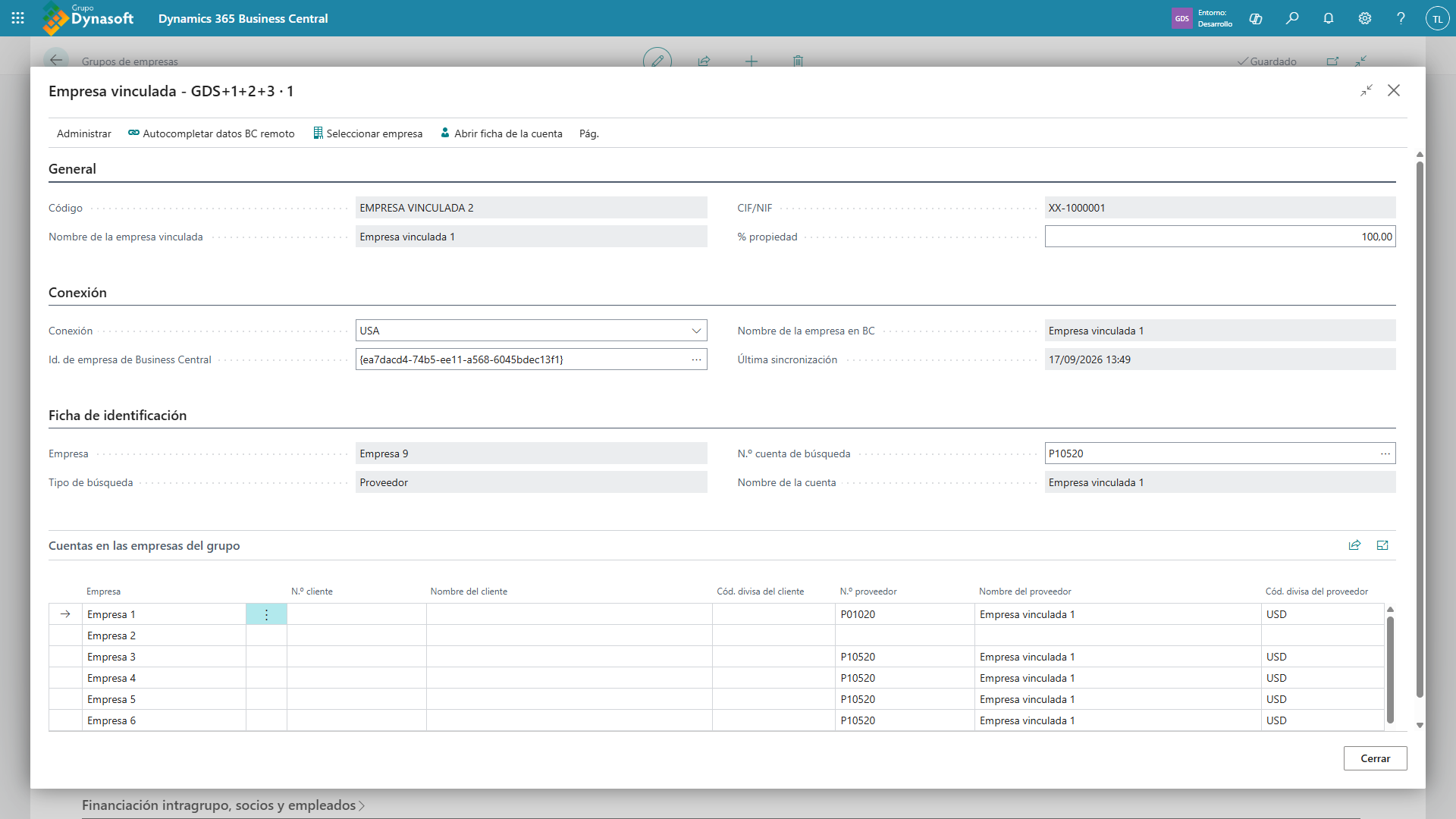This screenshot has width=1456, height=819.
Task: Go back from Grupos de empresas page
Action: tap(56, 61)
